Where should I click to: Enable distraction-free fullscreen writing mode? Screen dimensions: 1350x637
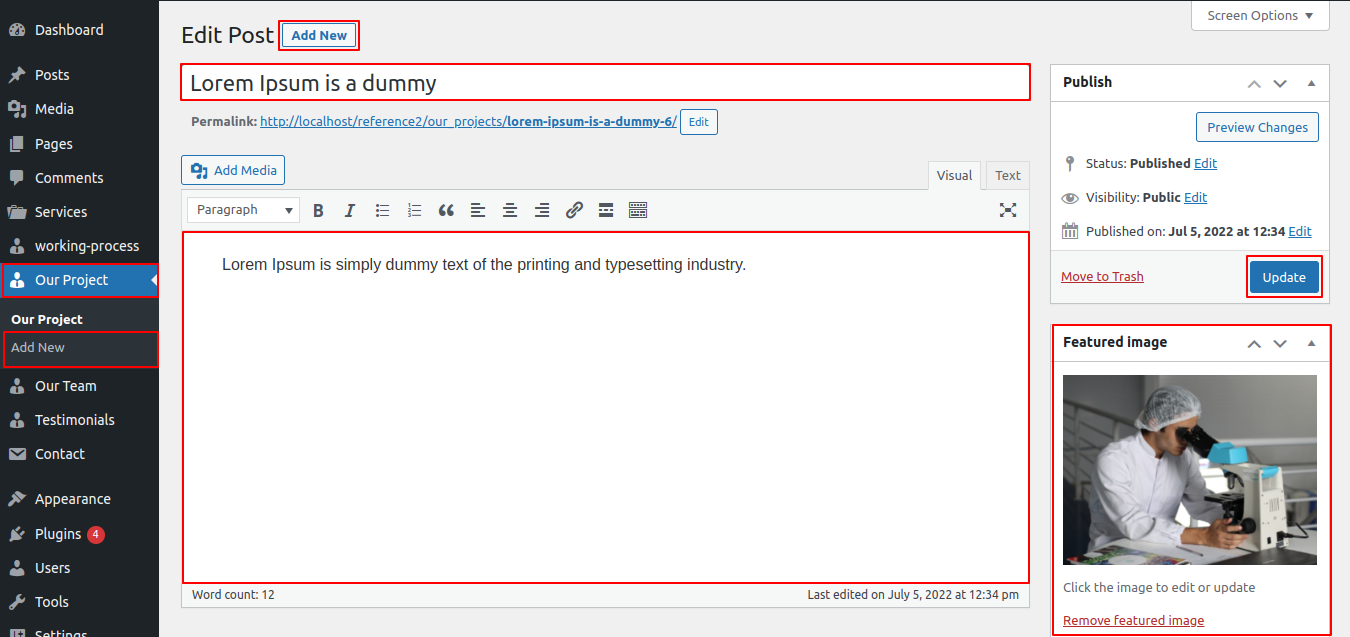(1008, 210)
